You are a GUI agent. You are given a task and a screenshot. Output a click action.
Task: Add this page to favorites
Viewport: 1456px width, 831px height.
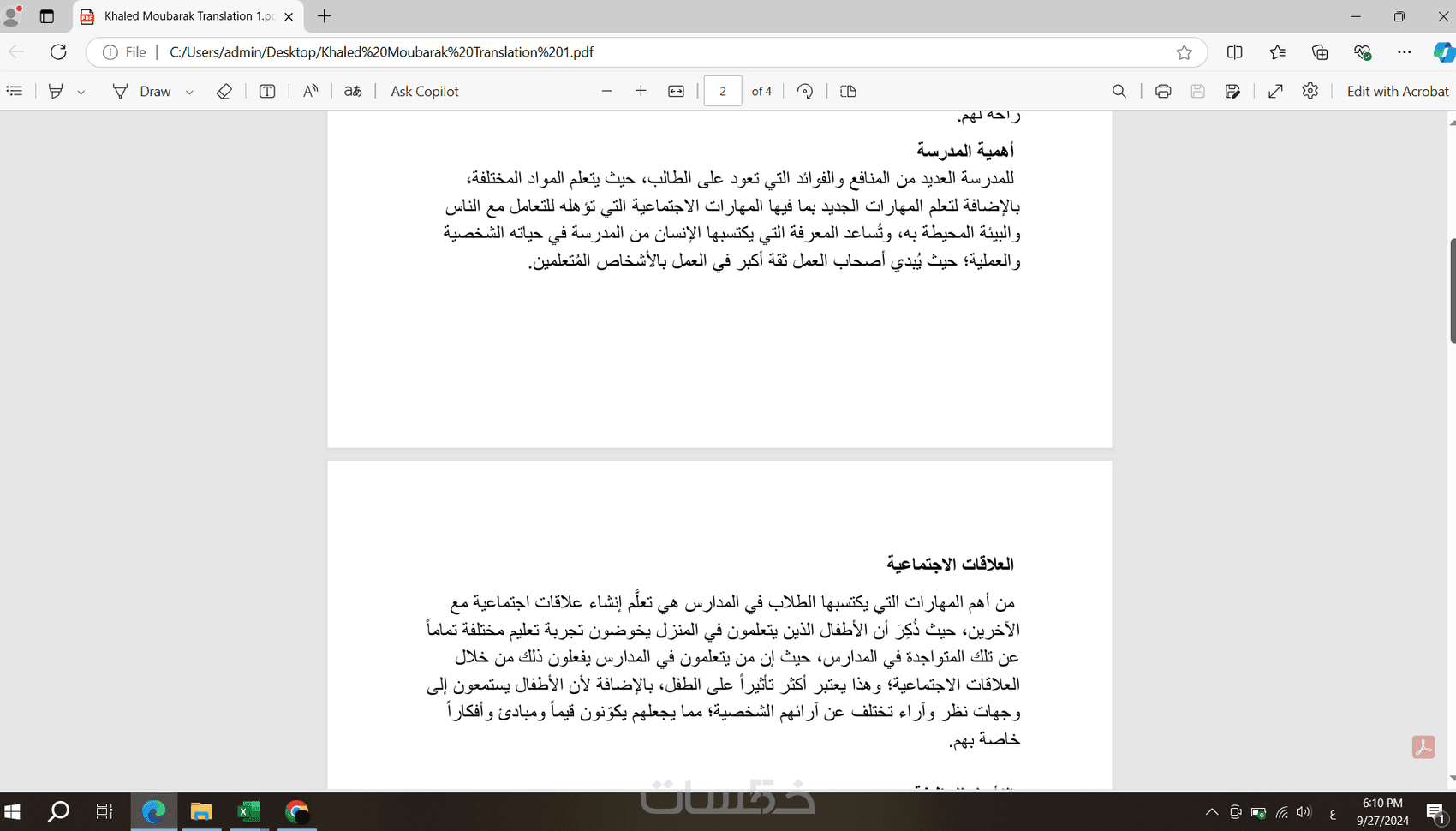click(1184, 52)
